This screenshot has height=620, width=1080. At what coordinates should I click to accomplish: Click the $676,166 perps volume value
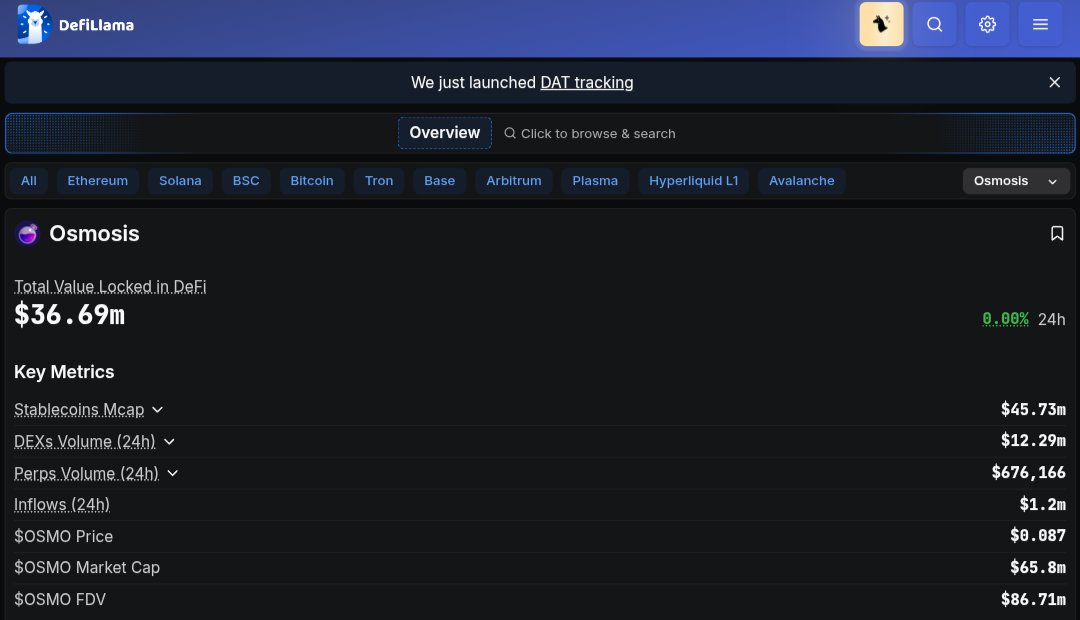click(1028, 472)
